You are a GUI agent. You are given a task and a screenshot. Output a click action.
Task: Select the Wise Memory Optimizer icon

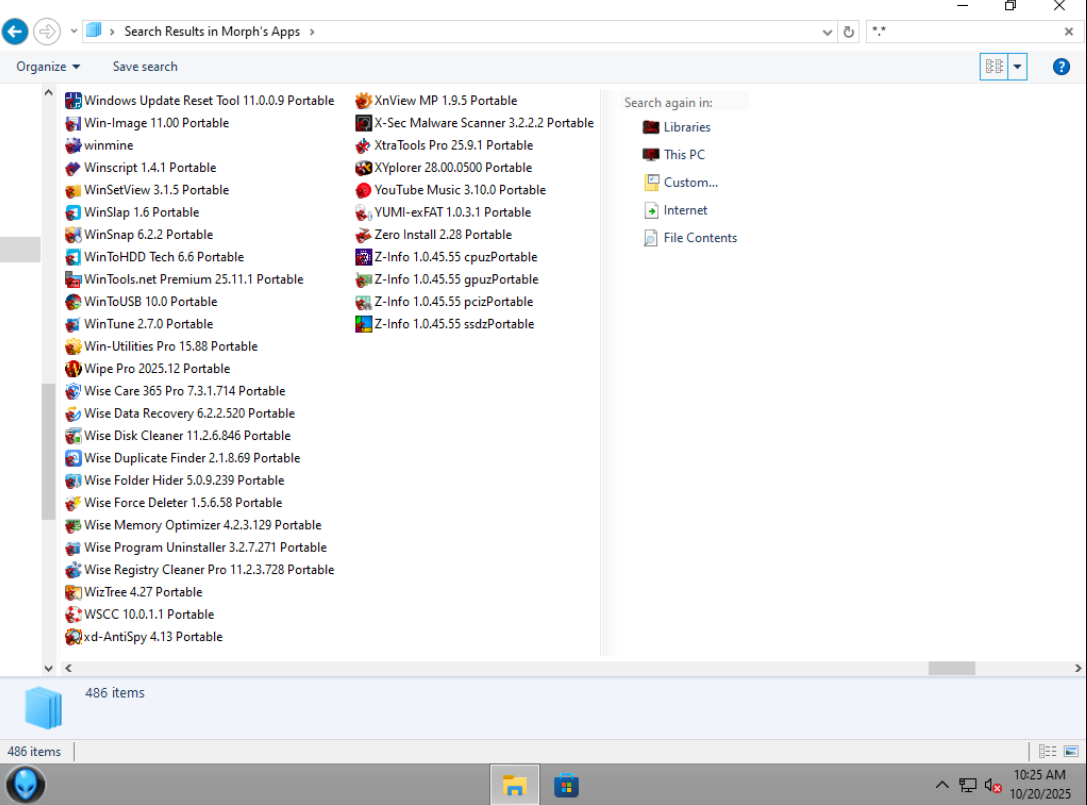(73, 525)
